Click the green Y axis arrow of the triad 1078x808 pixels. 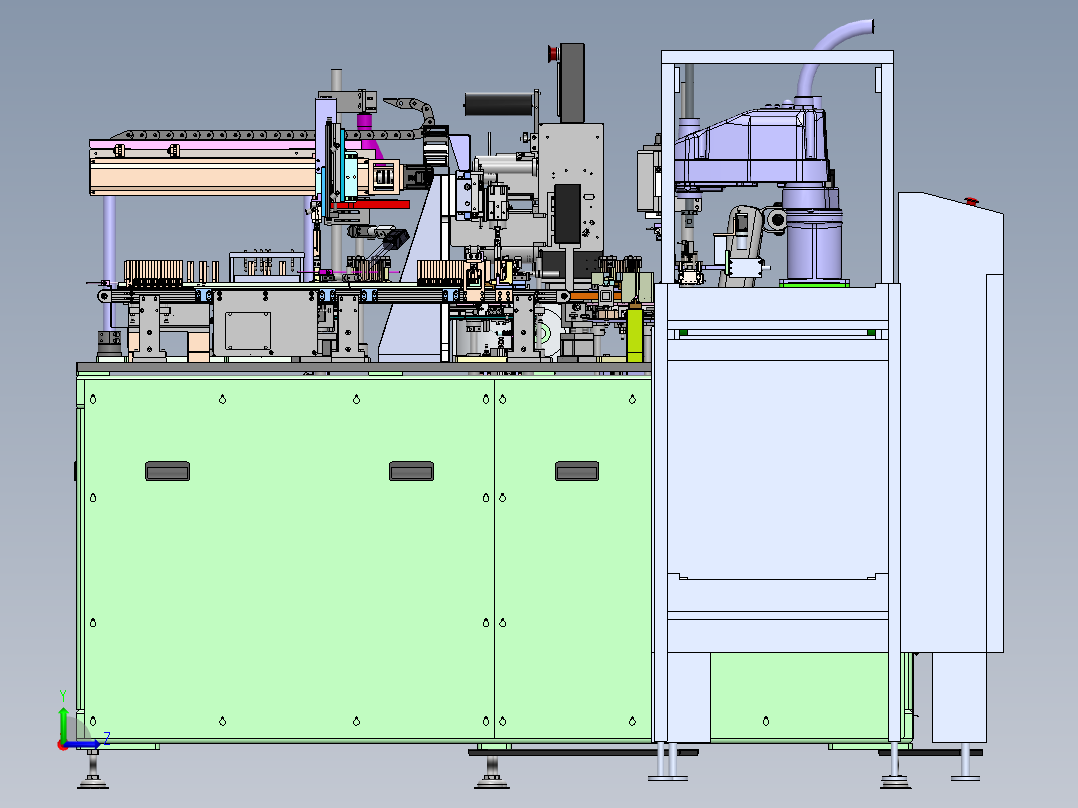[x=63, y=723]
